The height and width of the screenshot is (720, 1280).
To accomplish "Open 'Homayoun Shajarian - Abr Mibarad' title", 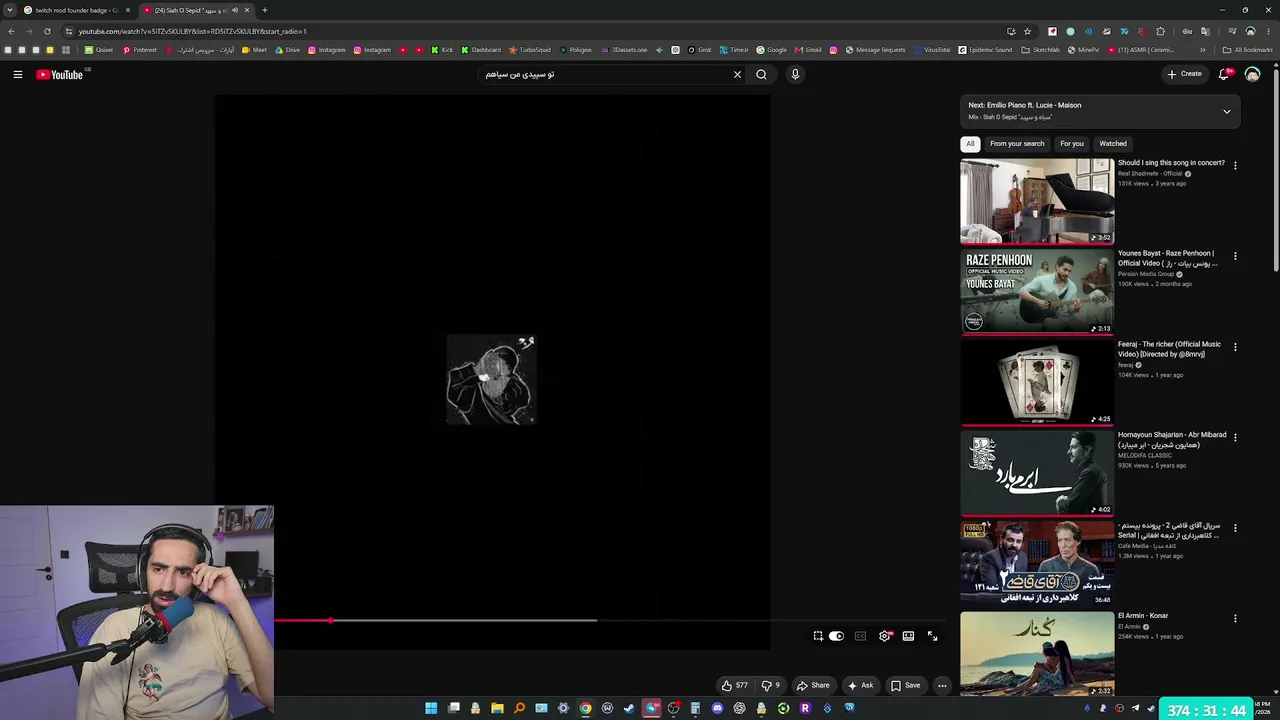I will pos(1172,440).
